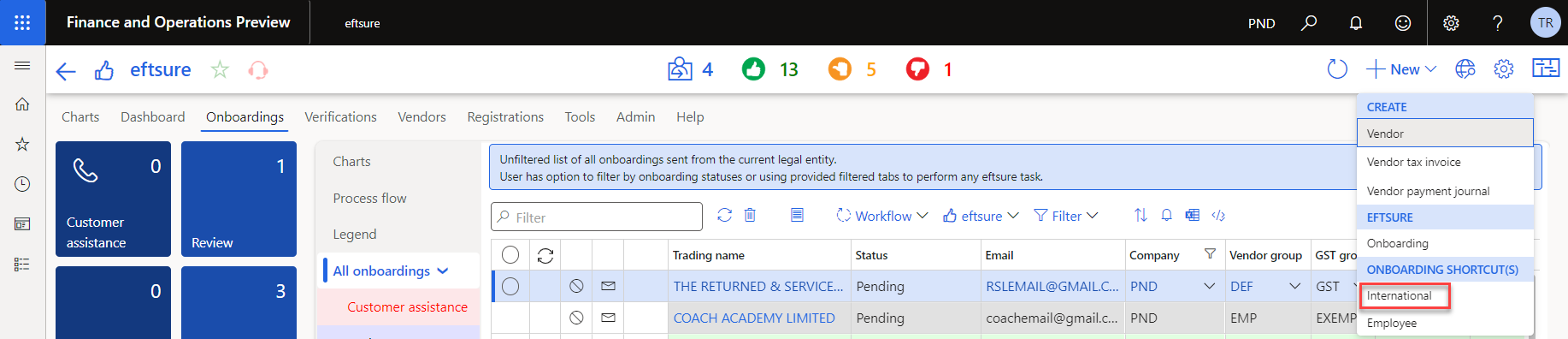The height and width of the screenshot is (339, 1568).
Task: Open Company dropdown for PND first row
Action: (x=1209, y=286)
